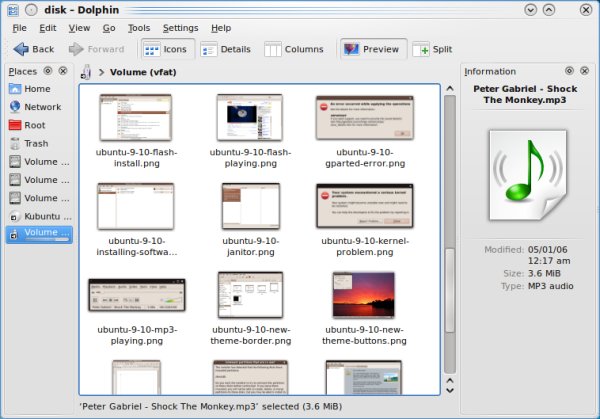Select ubuntu-9-10-new-theme-buttons.png sunset thumbnail
Screen dimensions: 600x419
pos(364,294)
